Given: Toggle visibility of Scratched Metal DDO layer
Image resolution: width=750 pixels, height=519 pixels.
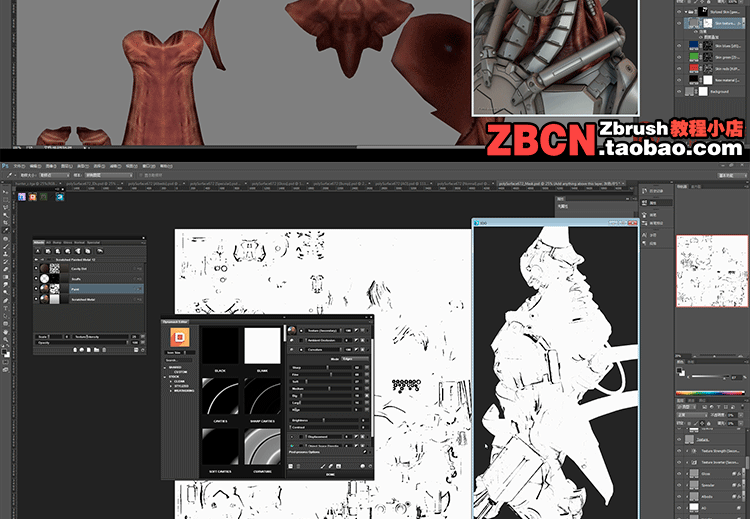Looking at the screenshot, I should pyautogui.click(x=36, y=299).
